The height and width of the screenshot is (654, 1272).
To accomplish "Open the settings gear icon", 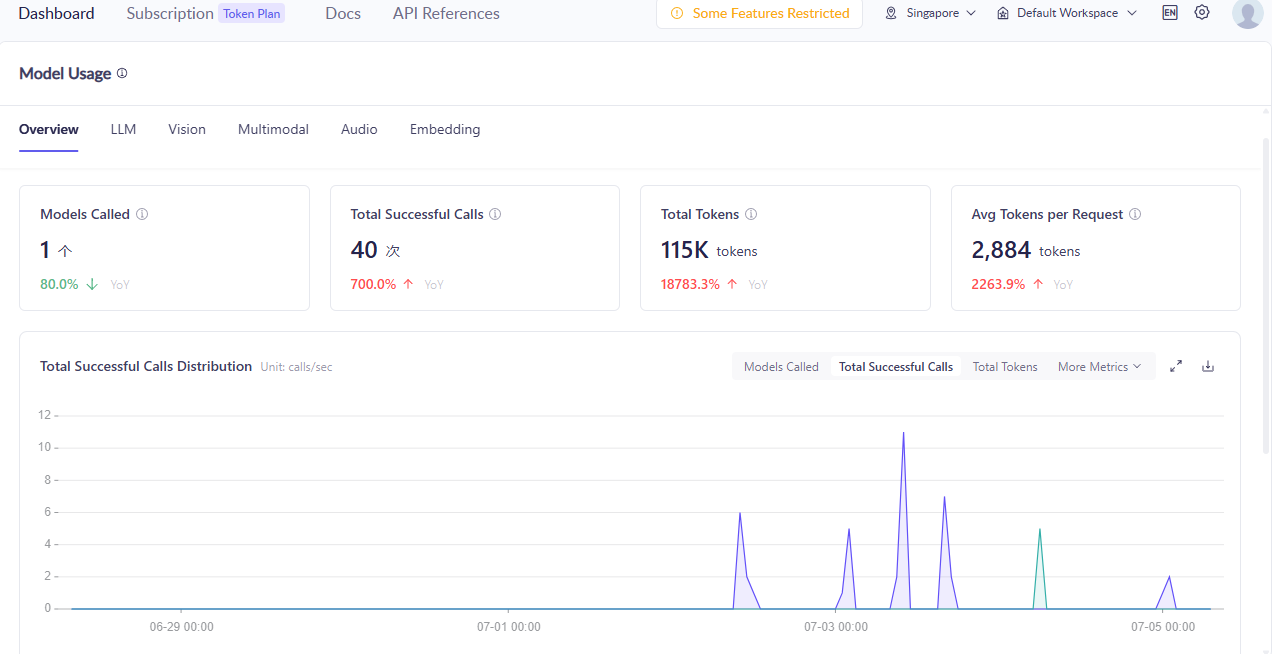I will click(x=1202, y=13).
